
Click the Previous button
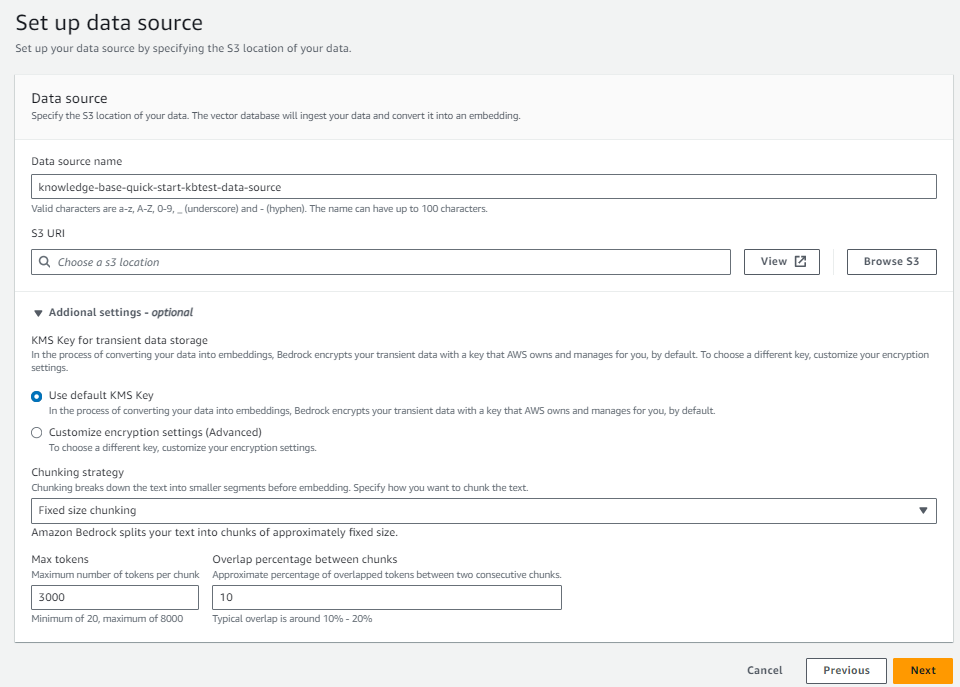coord(846,670)
